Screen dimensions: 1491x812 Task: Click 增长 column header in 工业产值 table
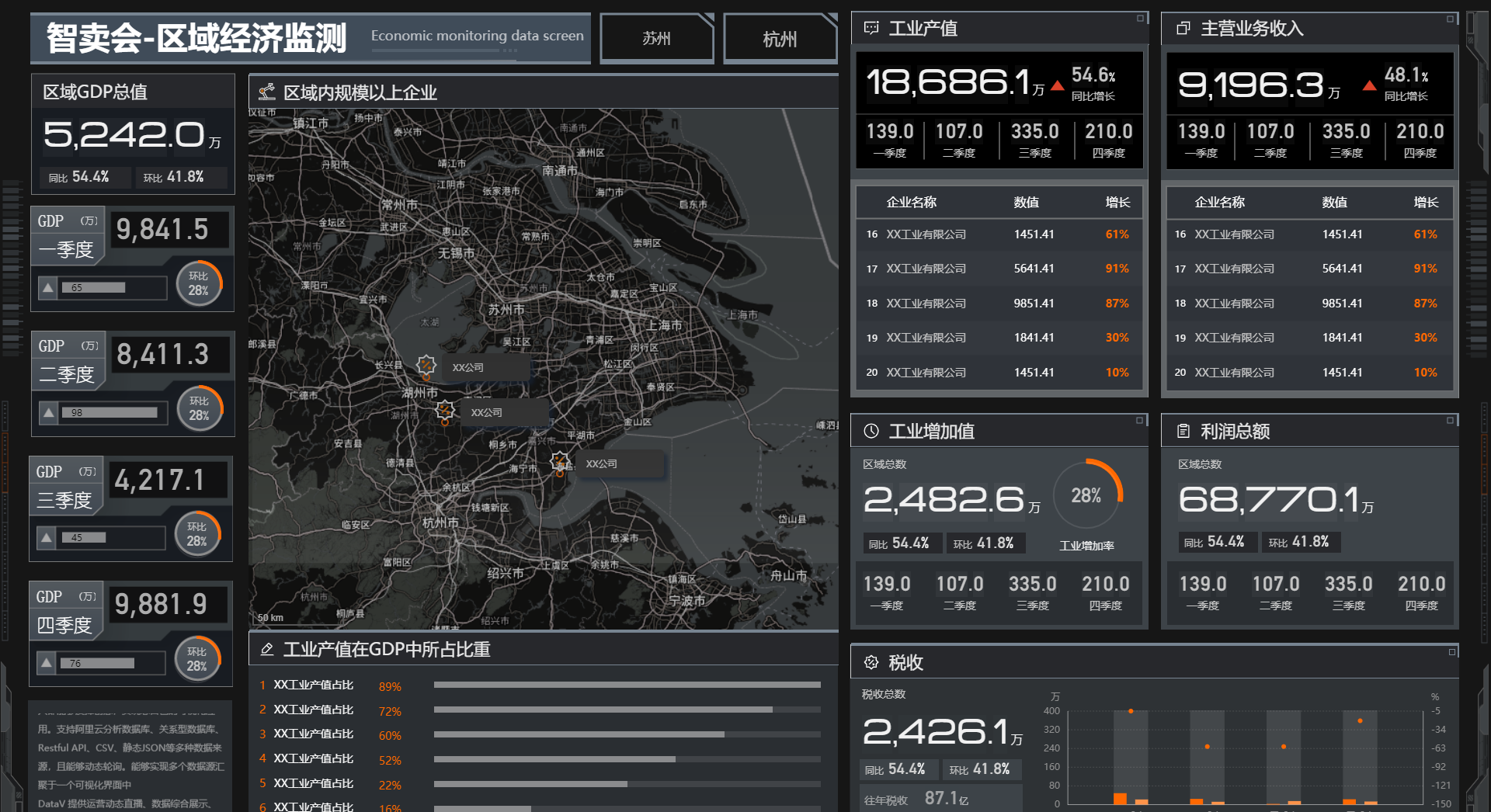pyautogui.click(x=1117, y=203)
